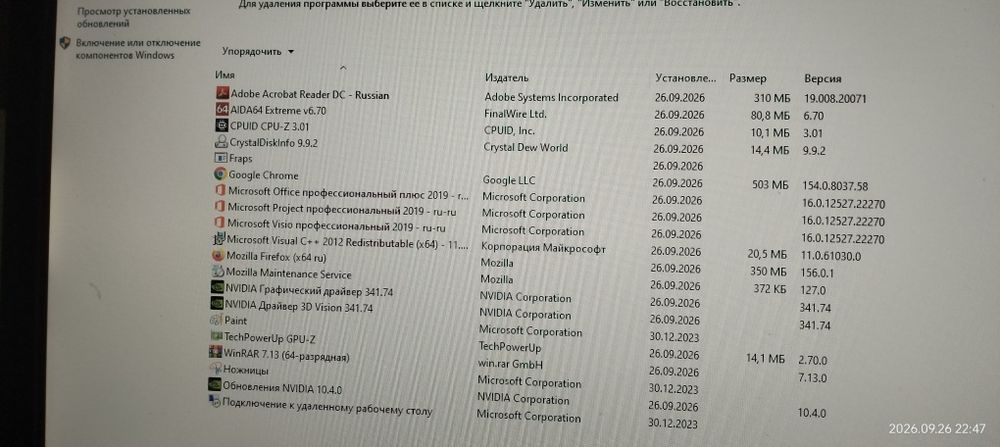The height and width of the screenshot is (447, 1000).
Task: Click publisher Корпорация Майкрософт
Action: point(543,247)
